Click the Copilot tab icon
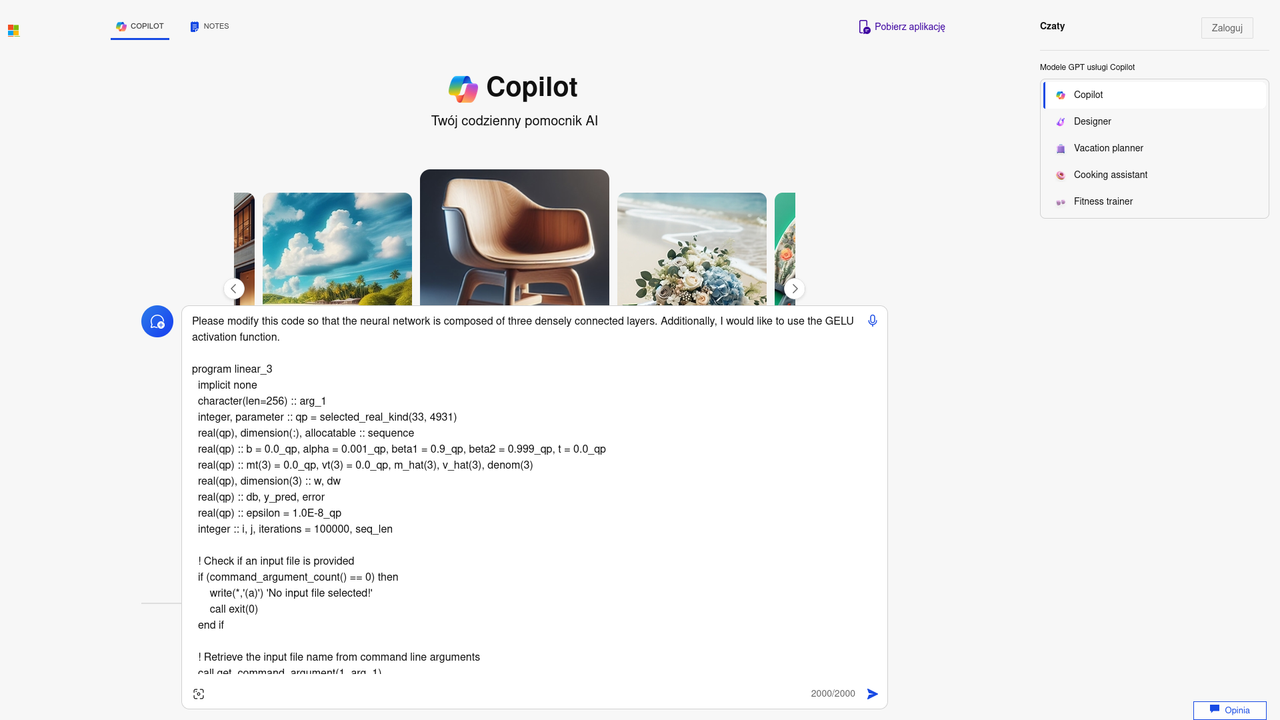Viewport: 1280px width, 720px height. click(121, 26)
